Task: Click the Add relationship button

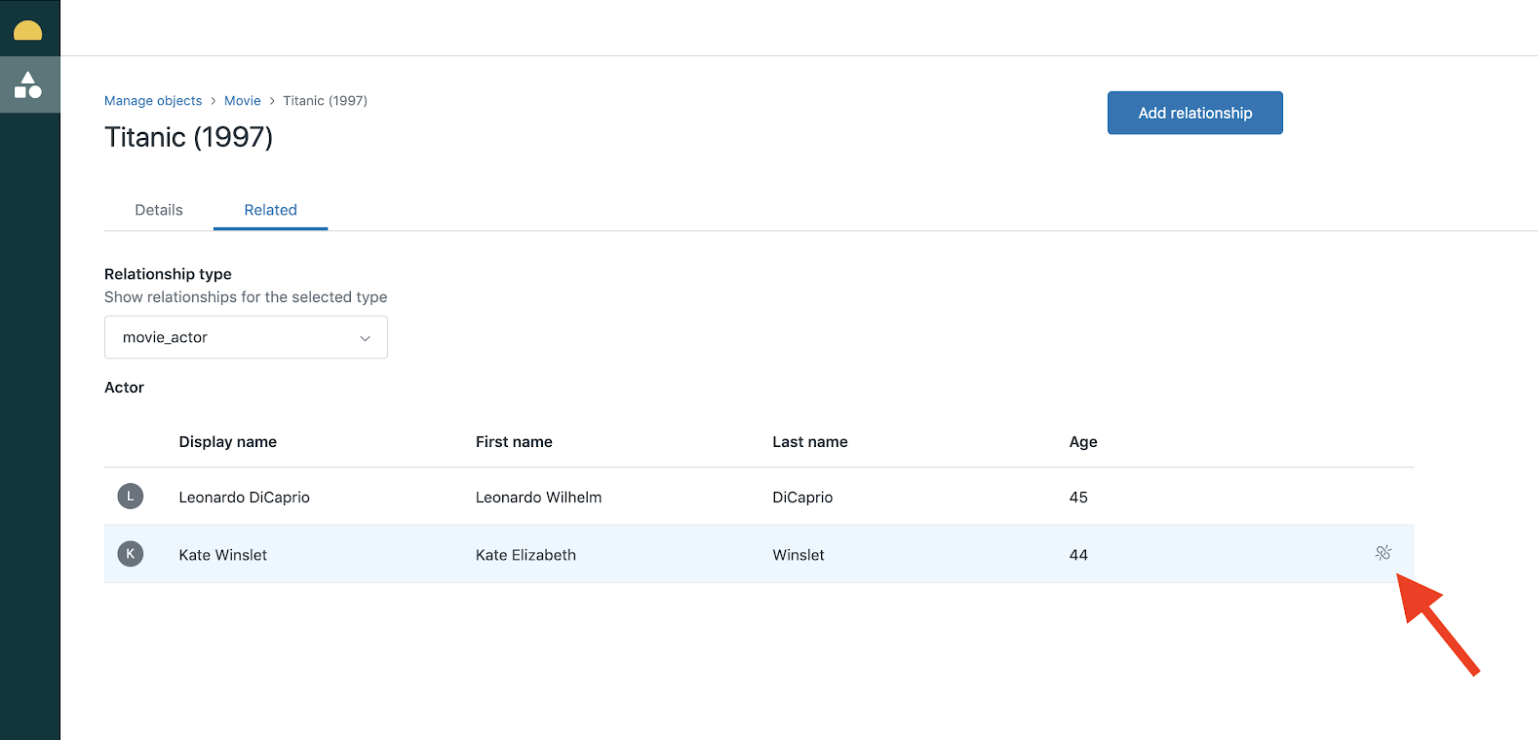Action: tap(1194, 113)
